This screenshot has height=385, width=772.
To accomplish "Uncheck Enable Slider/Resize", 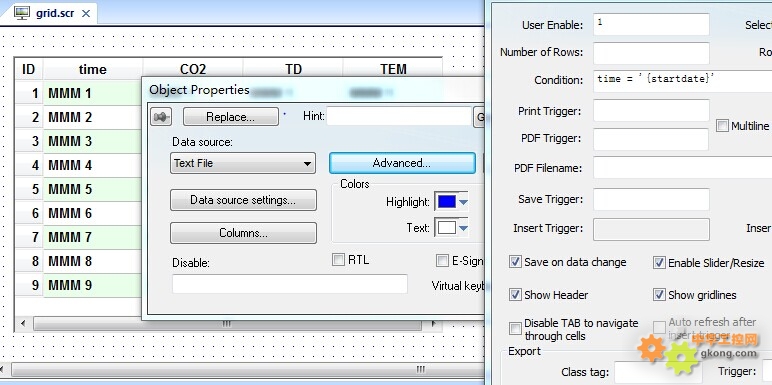I will (659, 263).
